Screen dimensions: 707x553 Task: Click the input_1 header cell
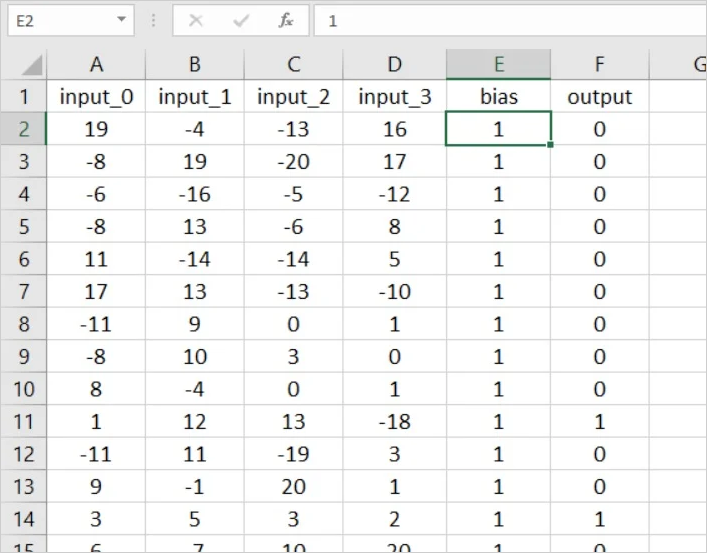coord(195,97)
